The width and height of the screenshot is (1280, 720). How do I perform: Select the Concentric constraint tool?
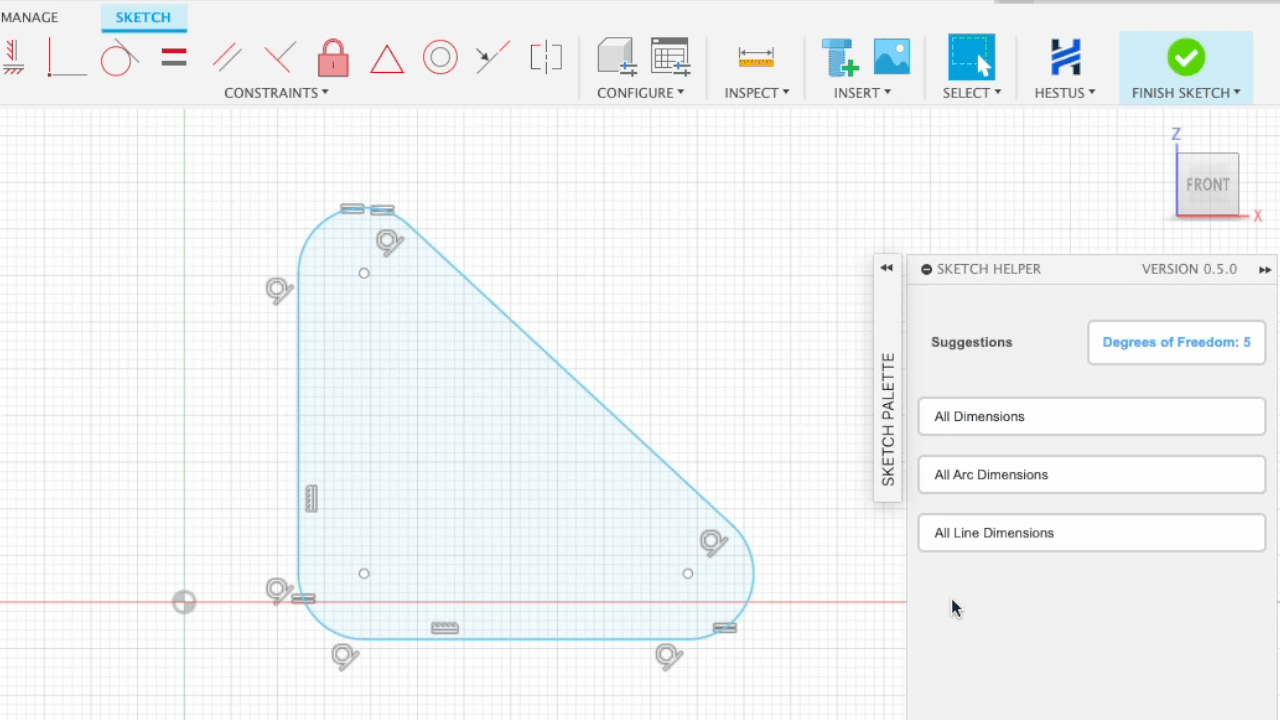pyautogui.click(x=440, y=57)
